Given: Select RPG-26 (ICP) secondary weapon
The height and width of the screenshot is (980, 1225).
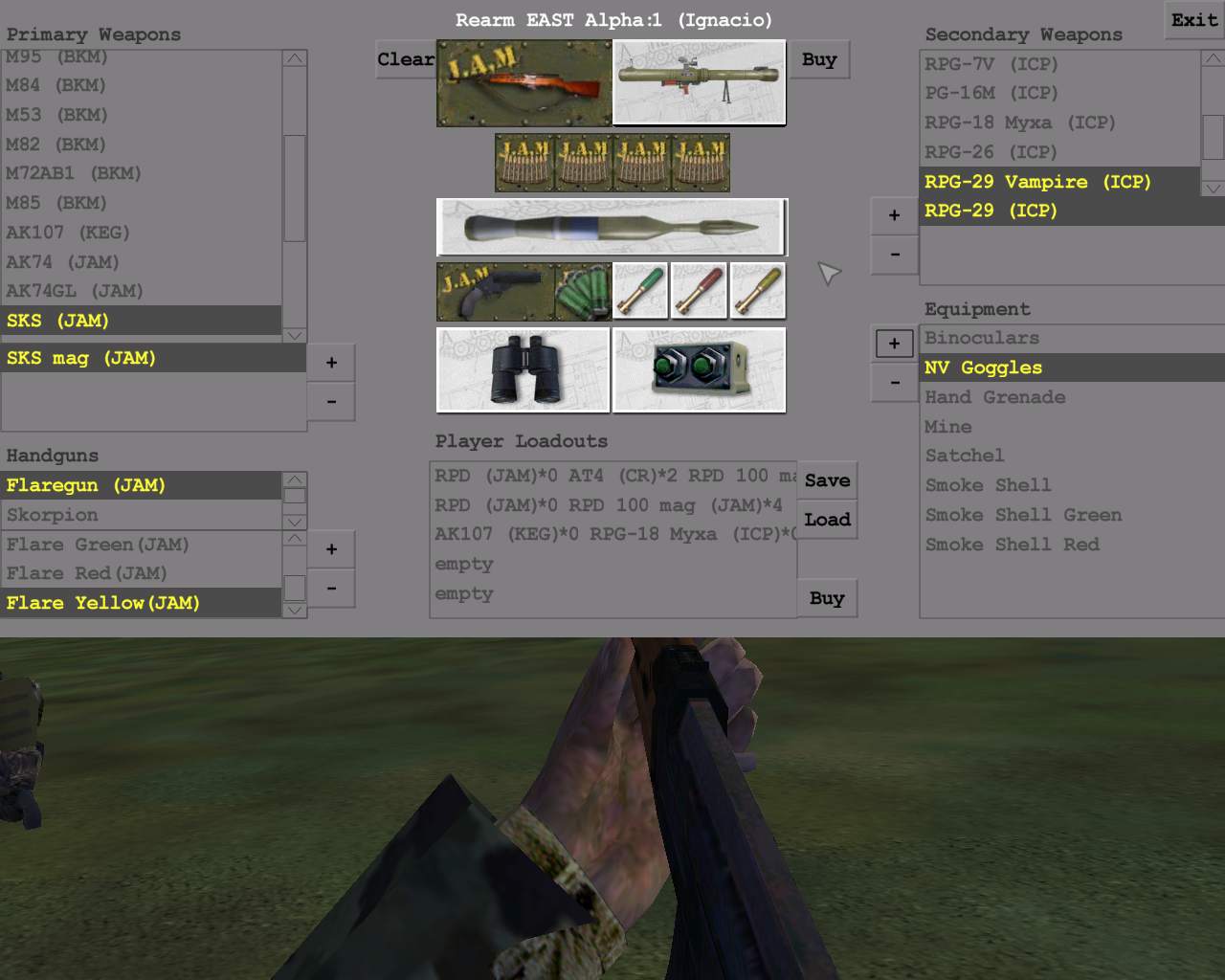Looking at the screenshot, I should tap(1059, 152).
